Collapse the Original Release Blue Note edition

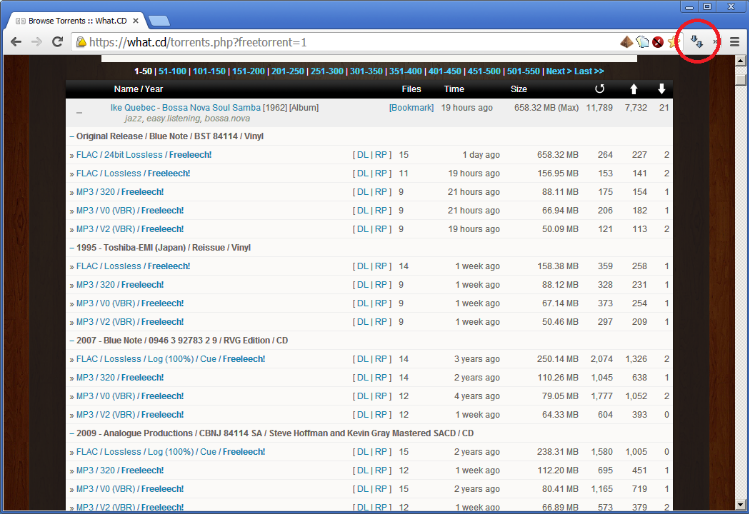point(72,137)
